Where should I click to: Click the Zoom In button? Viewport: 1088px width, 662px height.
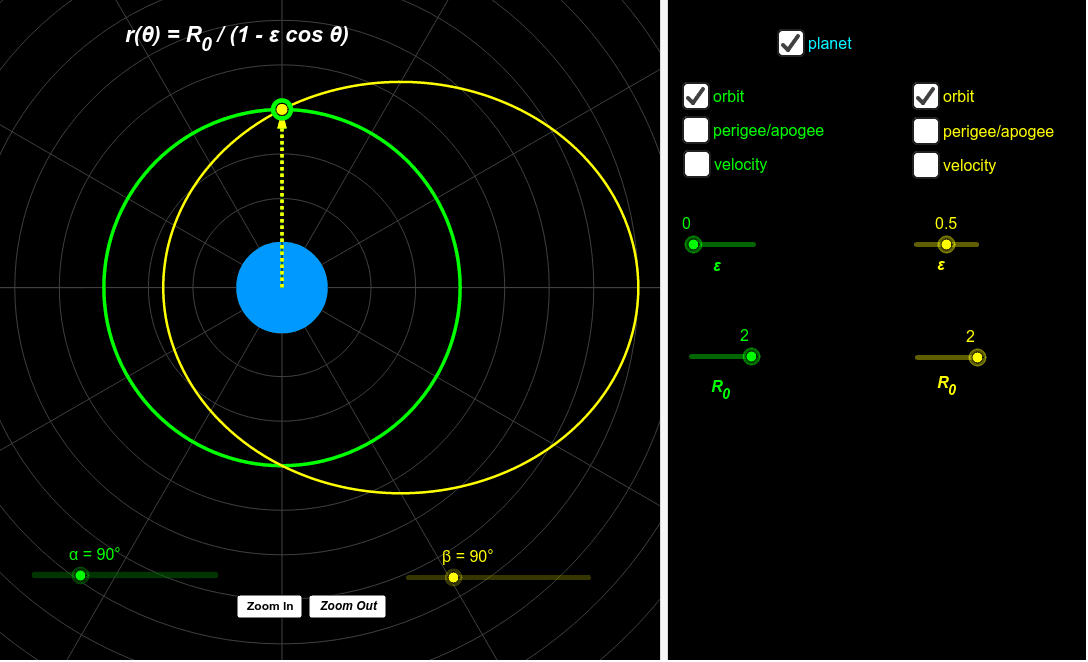click(x=269, y=606)
